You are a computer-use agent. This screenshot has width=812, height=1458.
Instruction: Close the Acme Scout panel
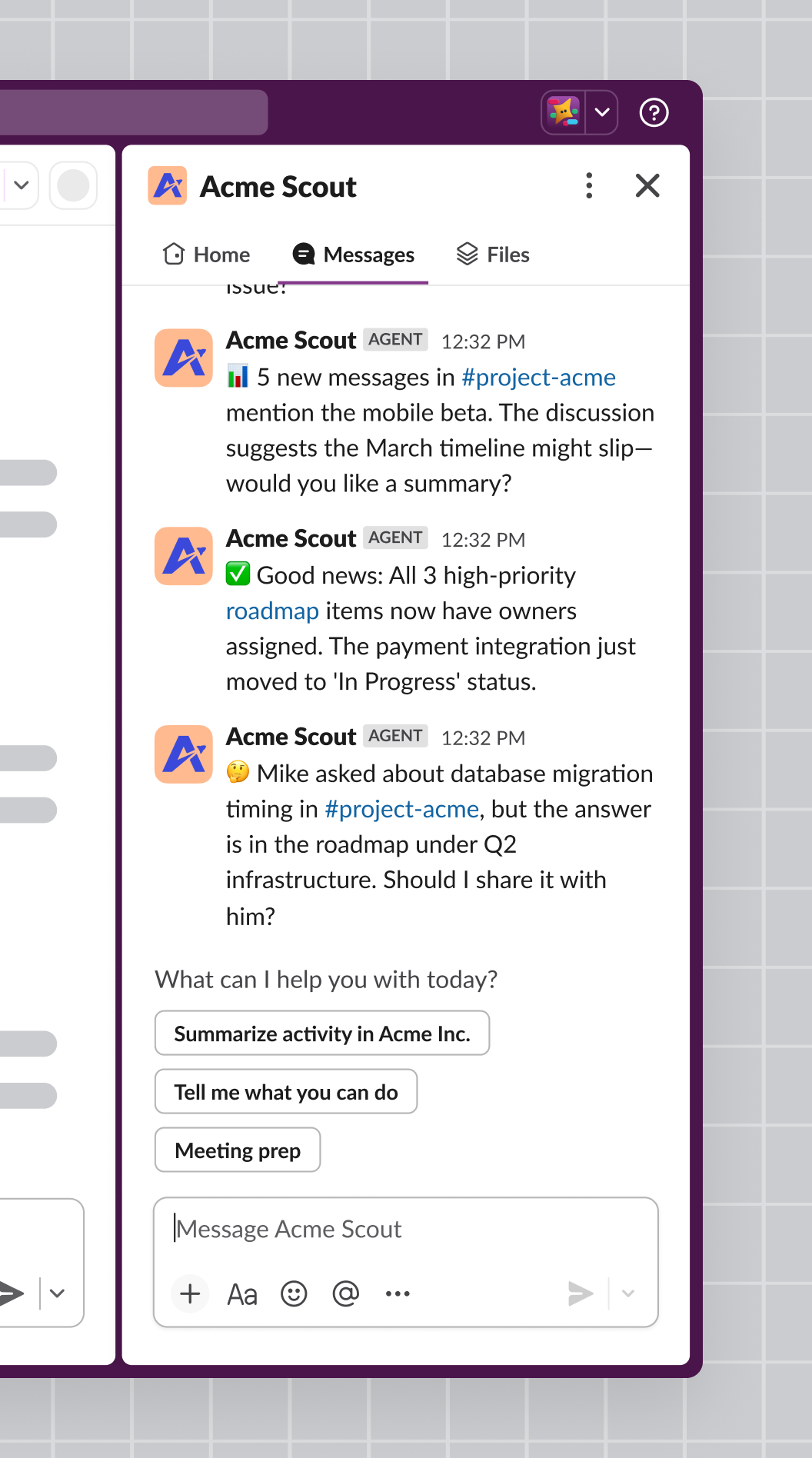click(x=647, y=185)
